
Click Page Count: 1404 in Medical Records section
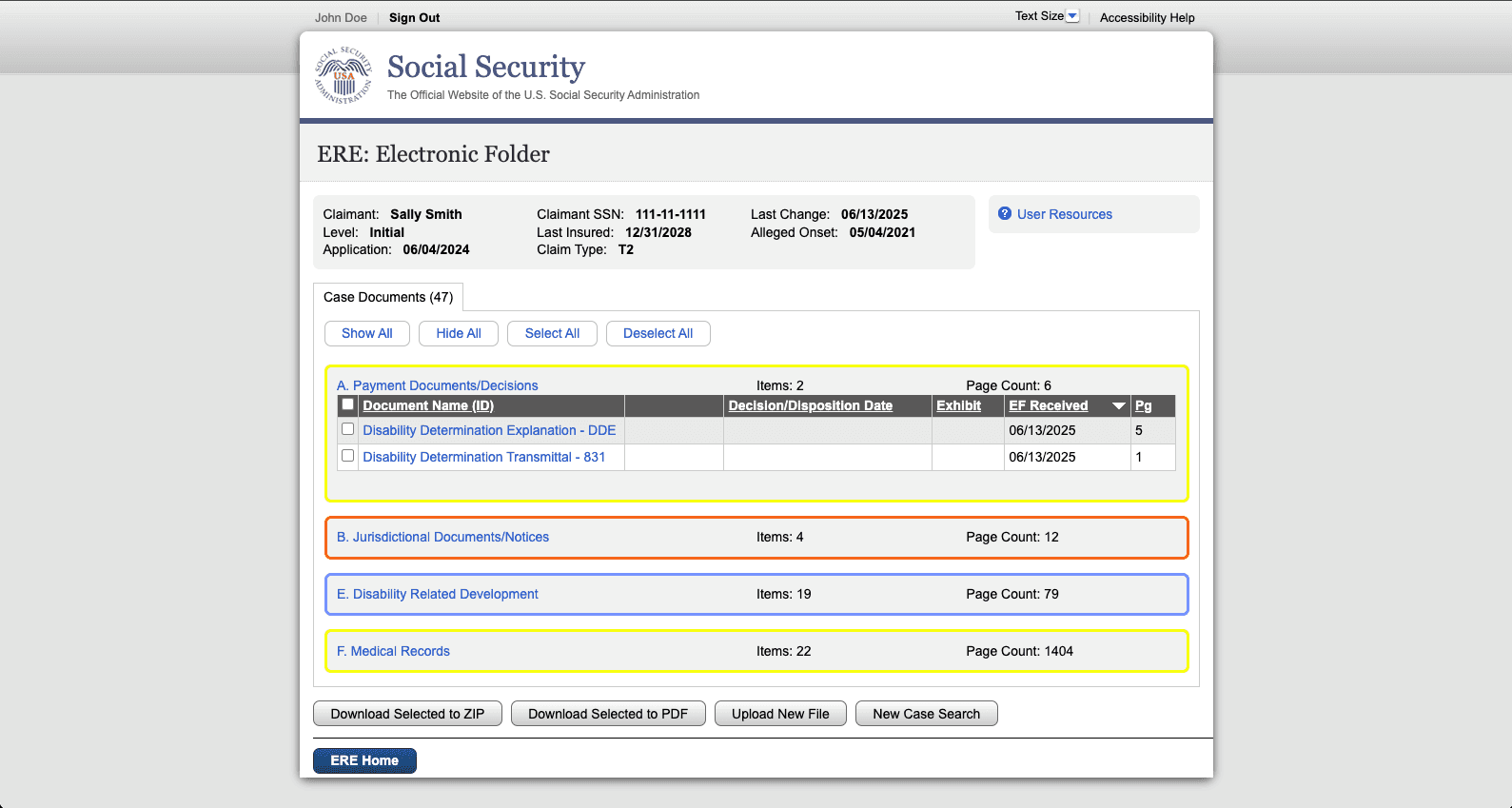pyautogui.click(x=1019, y=651)
